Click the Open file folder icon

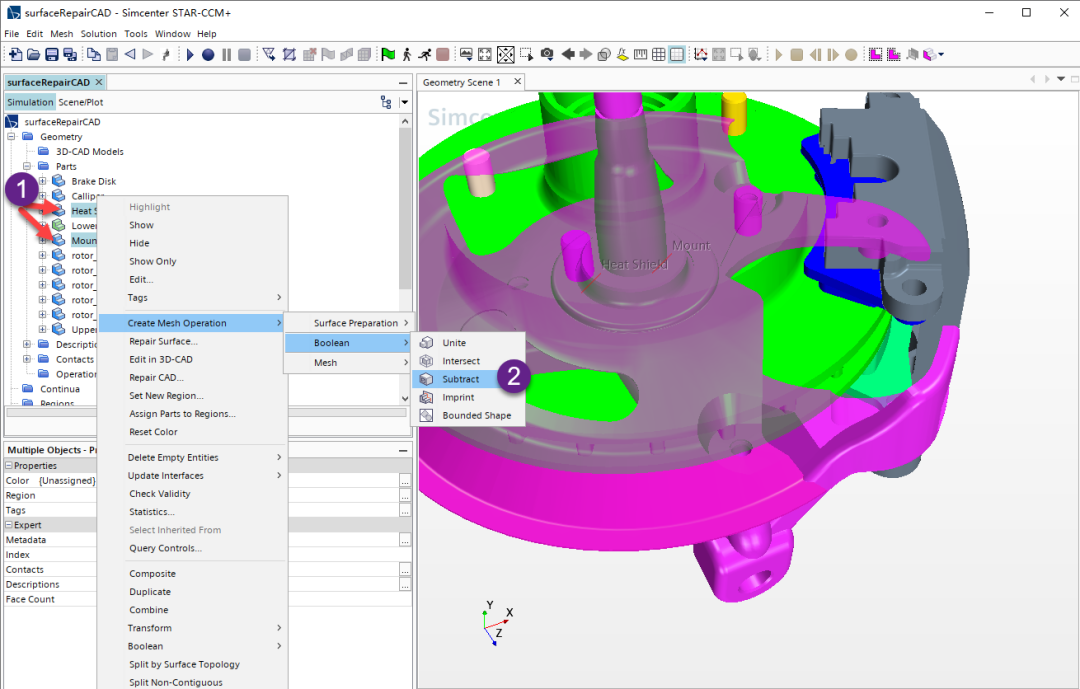click(33, 54)
